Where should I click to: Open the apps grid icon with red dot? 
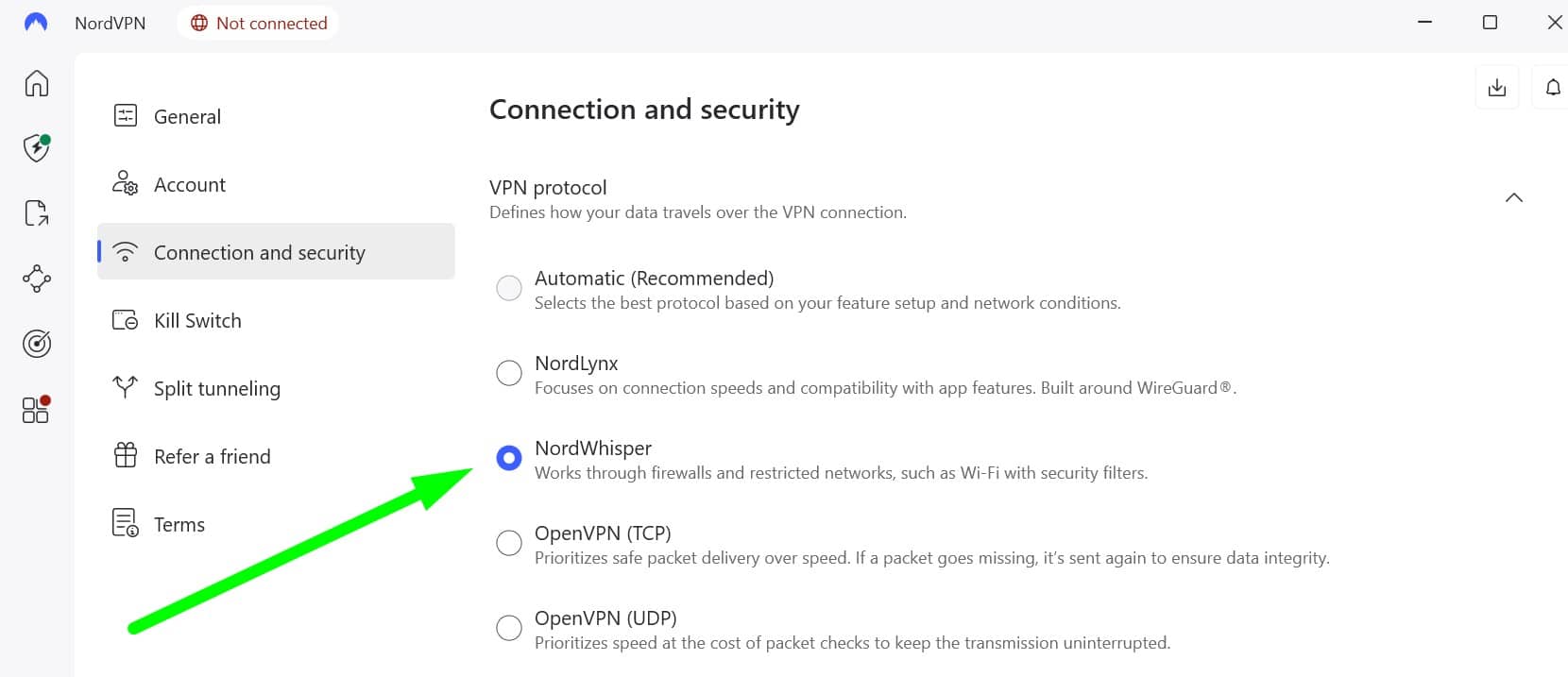(x=36, y=409)
